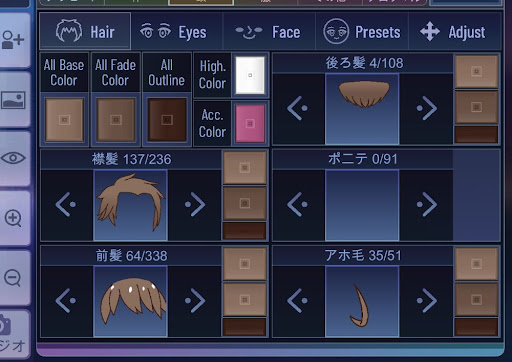Click the 襟髪 137/236 label
Screen dimensions: 512x362
point(132,159)
